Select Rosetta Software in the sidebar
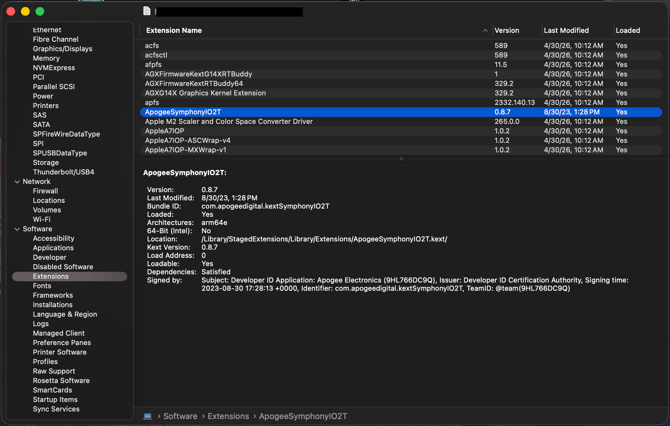Image resolution: width=670 pixels, height=426 pixels. (61, 381)
